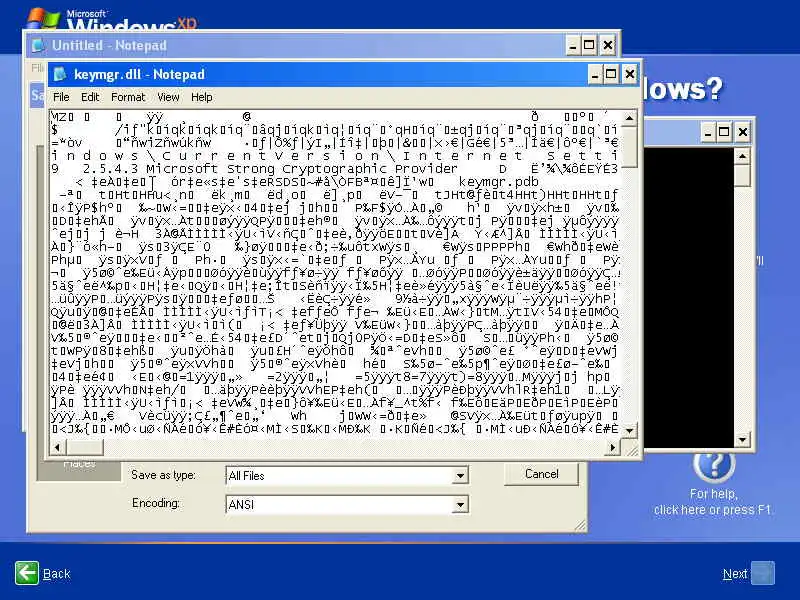
Task: Close the keymgr.dll Notepad window
Action: click(x=630, y=74)
